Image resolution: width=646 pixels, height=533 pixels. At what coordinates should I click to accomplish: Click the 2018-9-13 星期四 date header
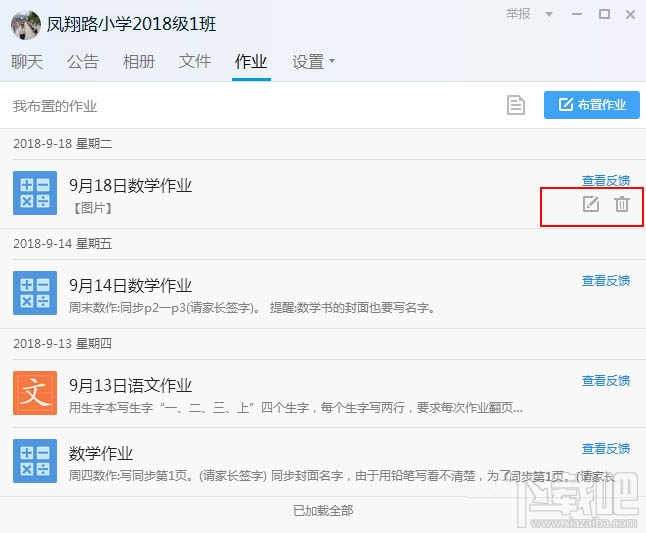click(x=63, y=344)
